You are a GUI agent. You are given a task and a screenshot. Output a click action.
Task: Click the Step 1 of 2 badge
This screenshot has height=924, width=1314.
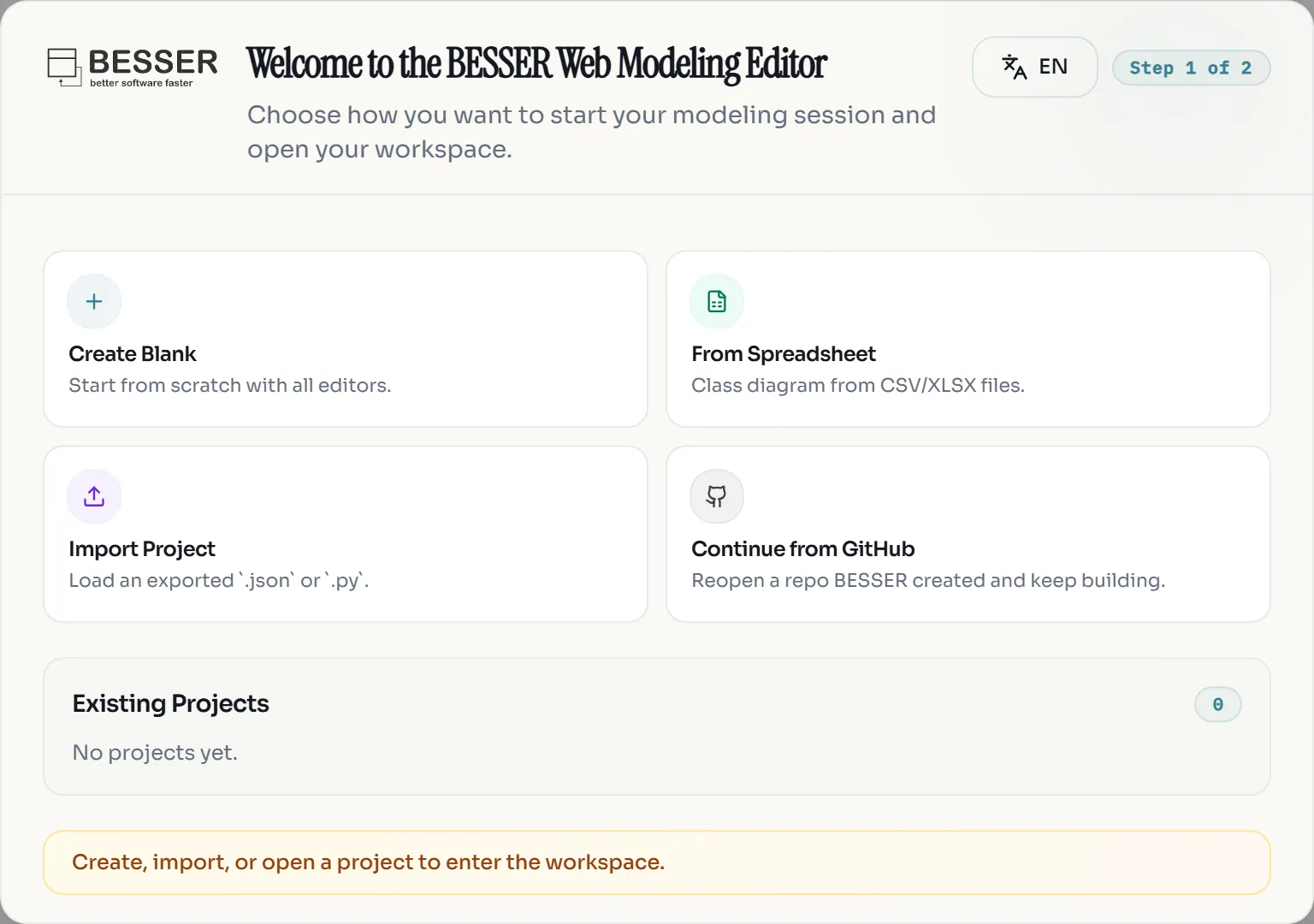tap(1191, 68)
